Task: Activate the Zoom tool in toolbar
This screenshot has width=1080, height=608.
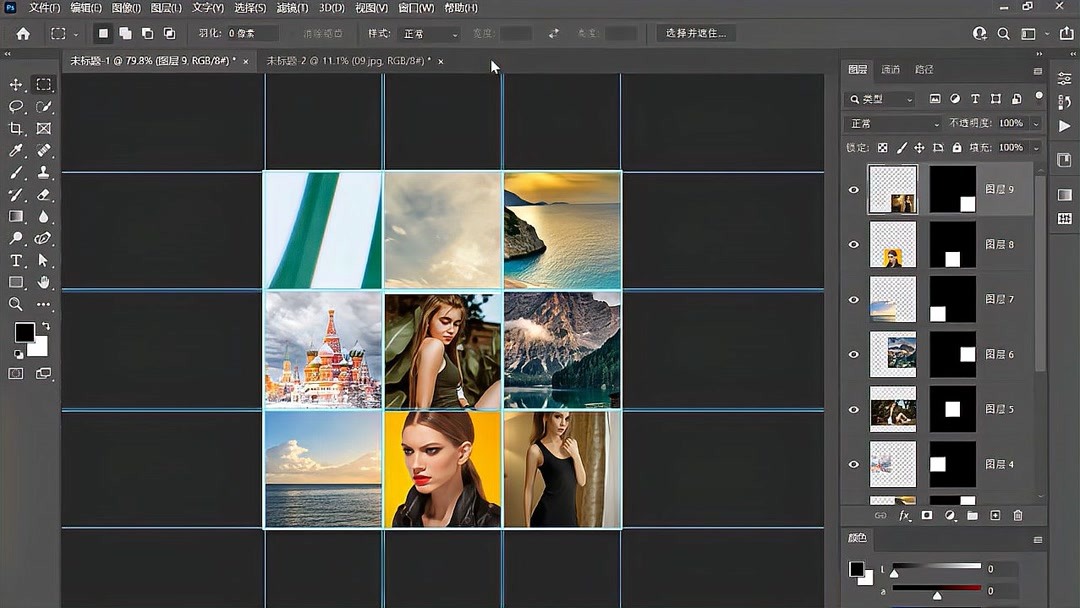Action: coord(16,304)
